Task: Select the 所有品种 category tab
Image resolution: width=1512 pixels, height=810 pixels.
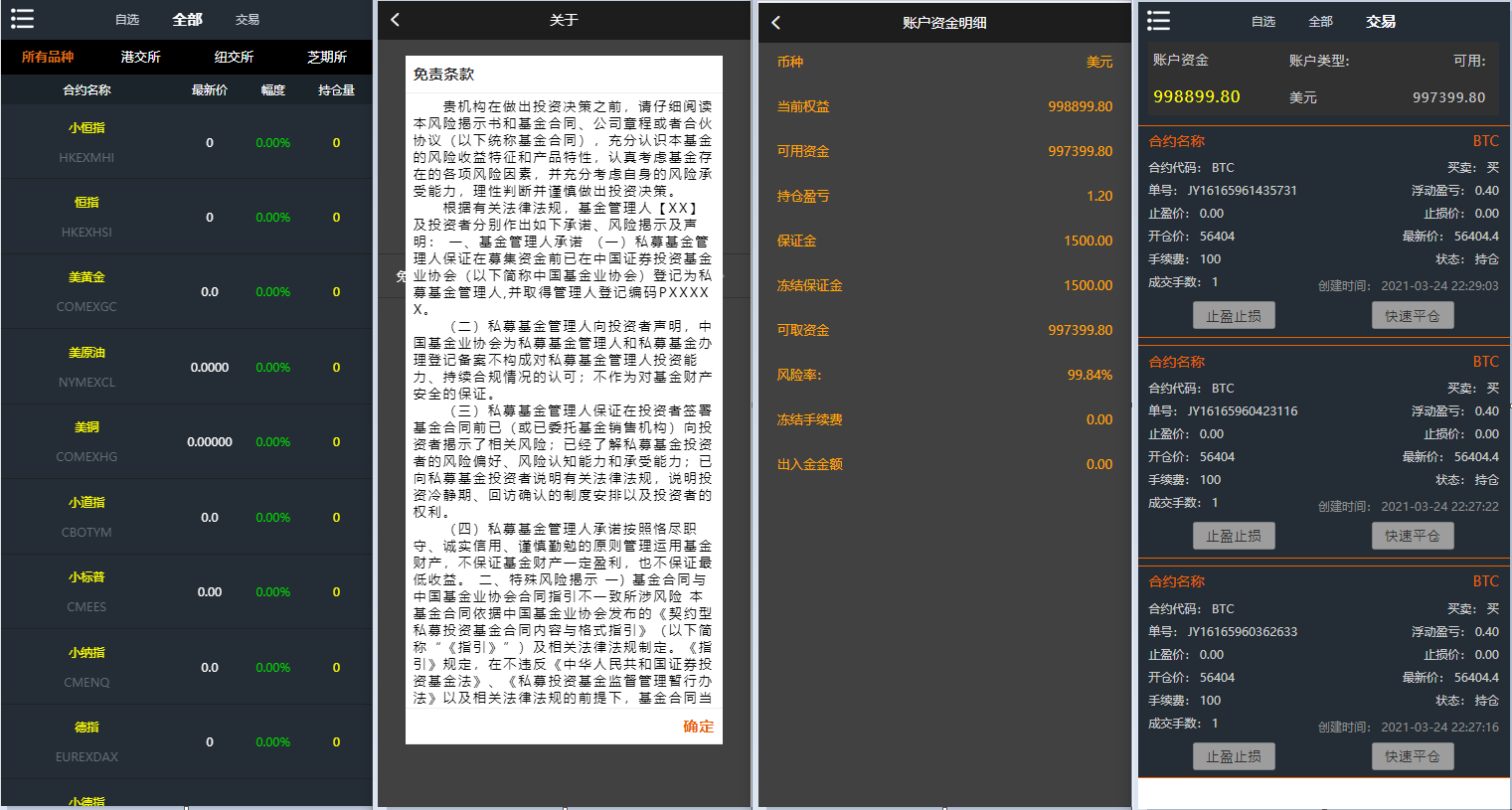Action: coord(48,57)
